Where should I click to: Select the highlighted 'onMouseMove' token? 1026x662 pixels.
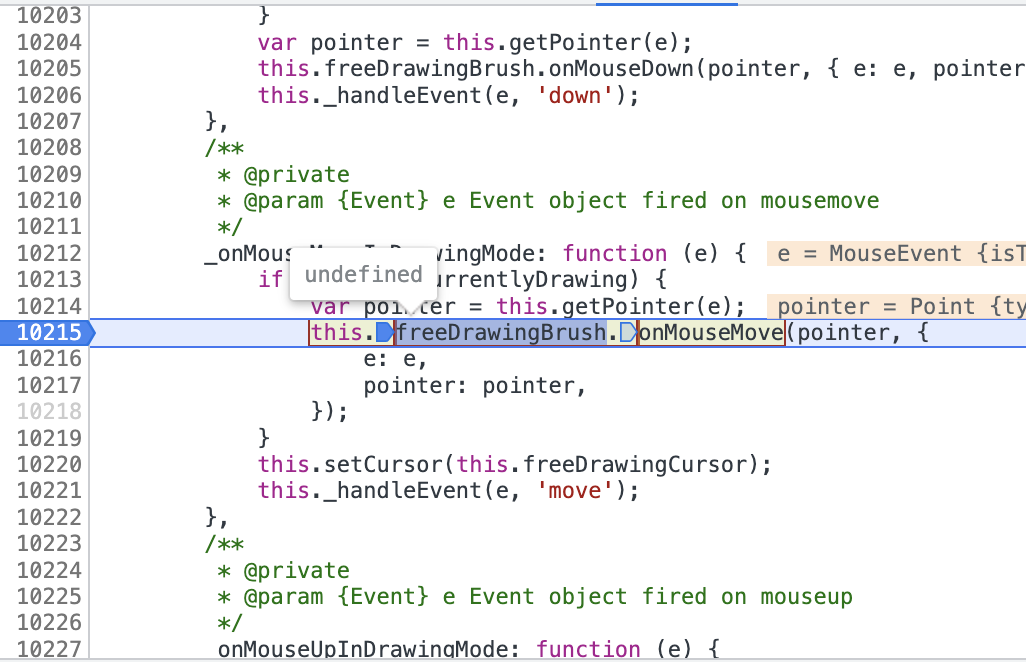pos(710,332)
